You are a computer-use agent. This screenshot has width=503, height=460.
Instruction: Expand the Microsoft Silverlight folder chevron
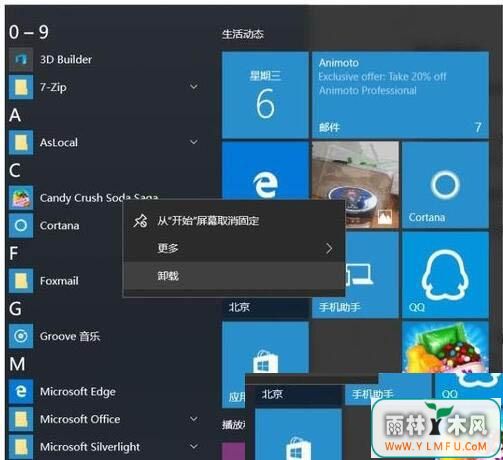[x=194, y=446]
